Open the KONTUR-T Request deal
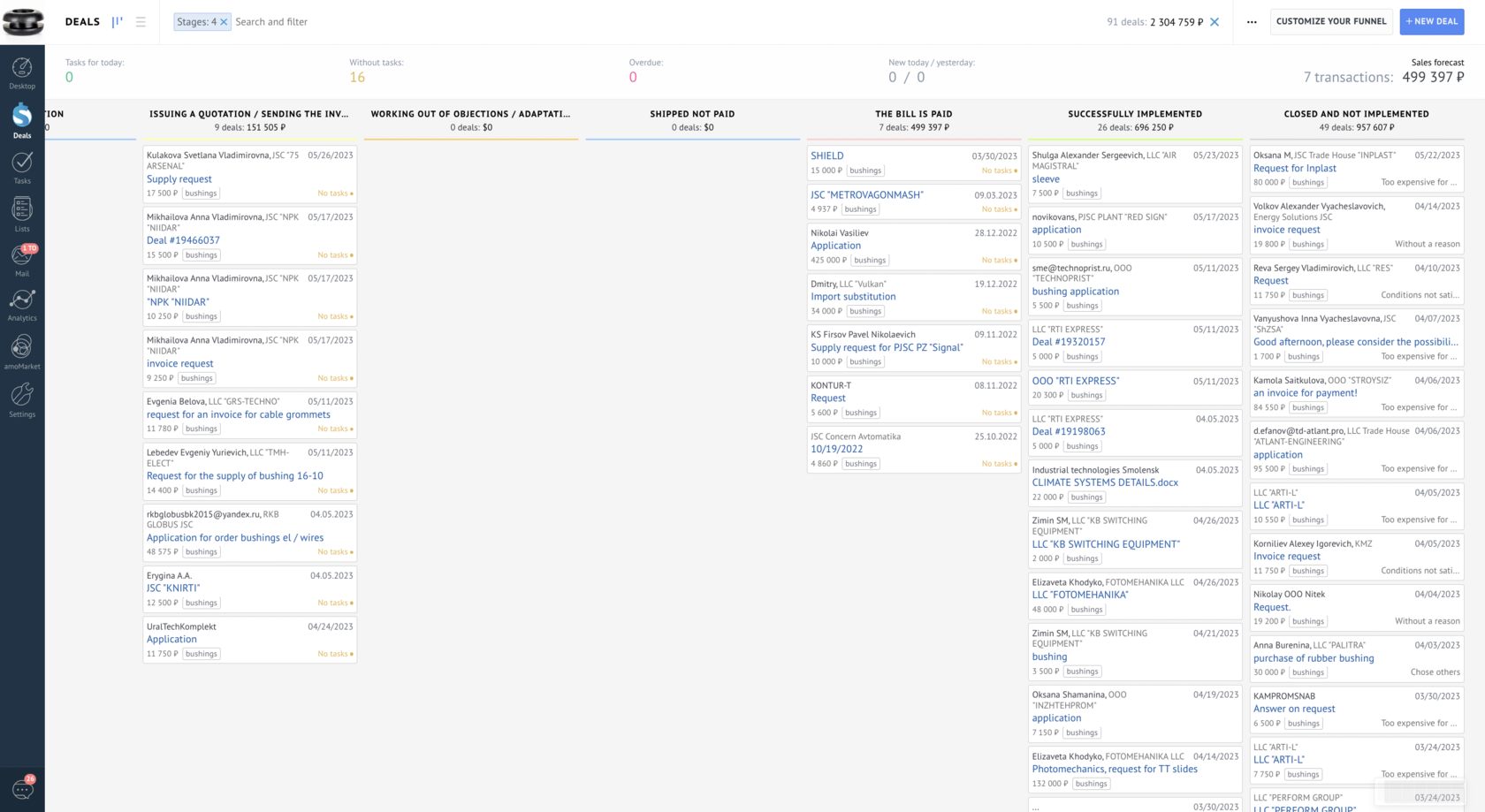 828,398
